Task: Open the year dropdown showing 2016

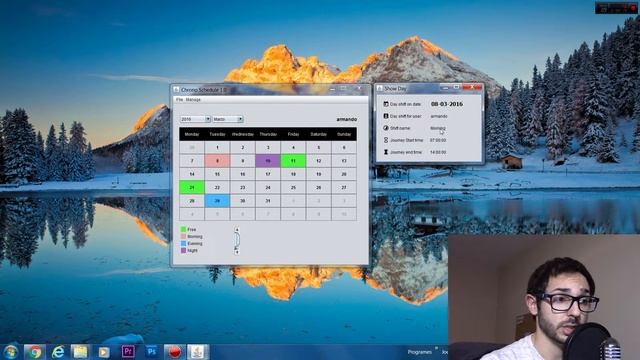Action: (196, 119)
